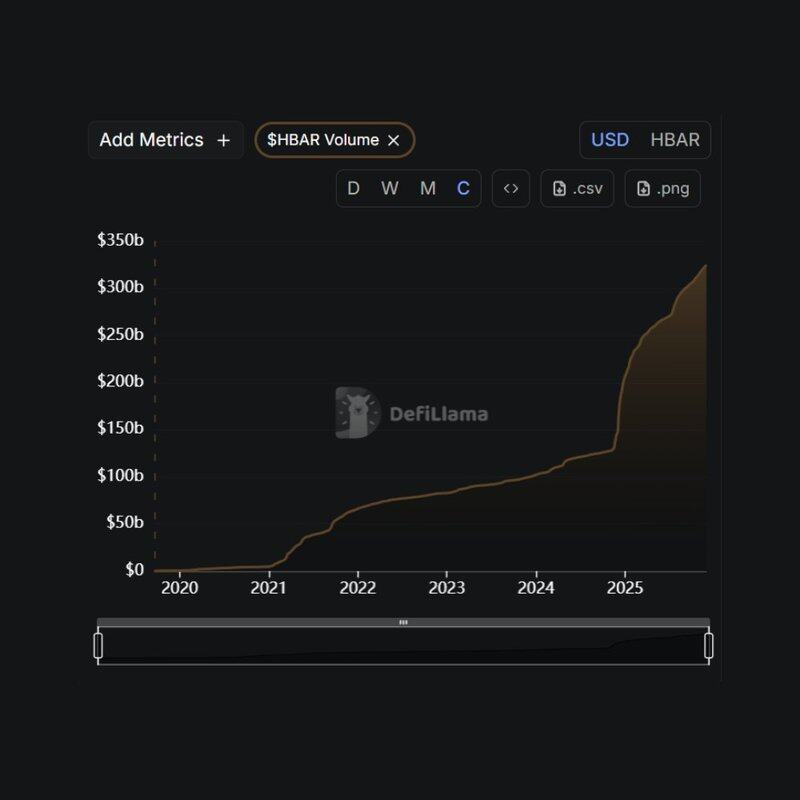
Task: Click the left range slider handle
Action: (x=98, y=646)
